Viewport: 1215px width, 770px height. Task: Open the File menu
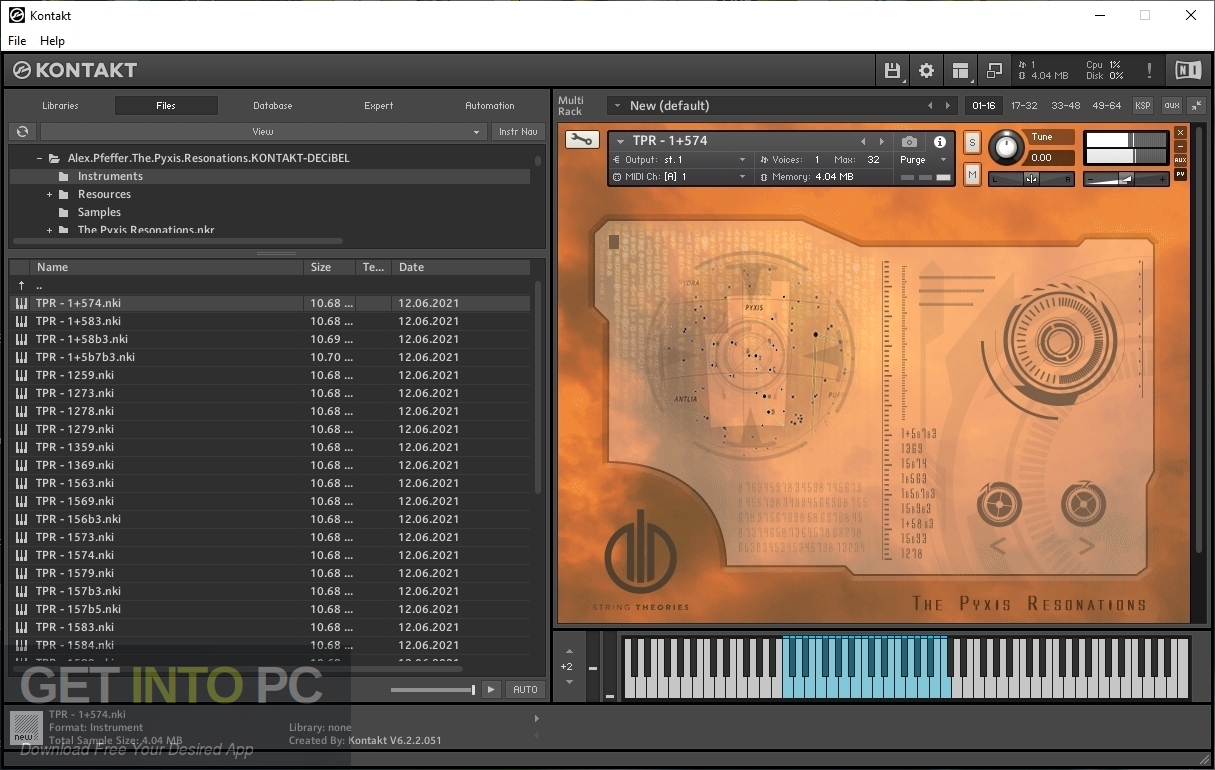17,41
